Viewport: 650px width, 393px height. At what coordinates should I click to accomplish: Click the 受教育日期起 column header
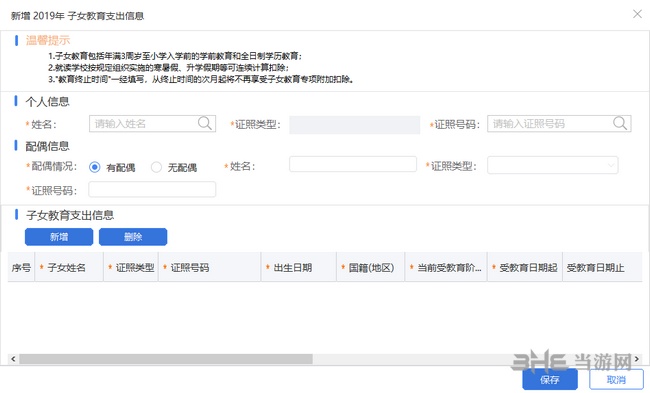[525, 267]
